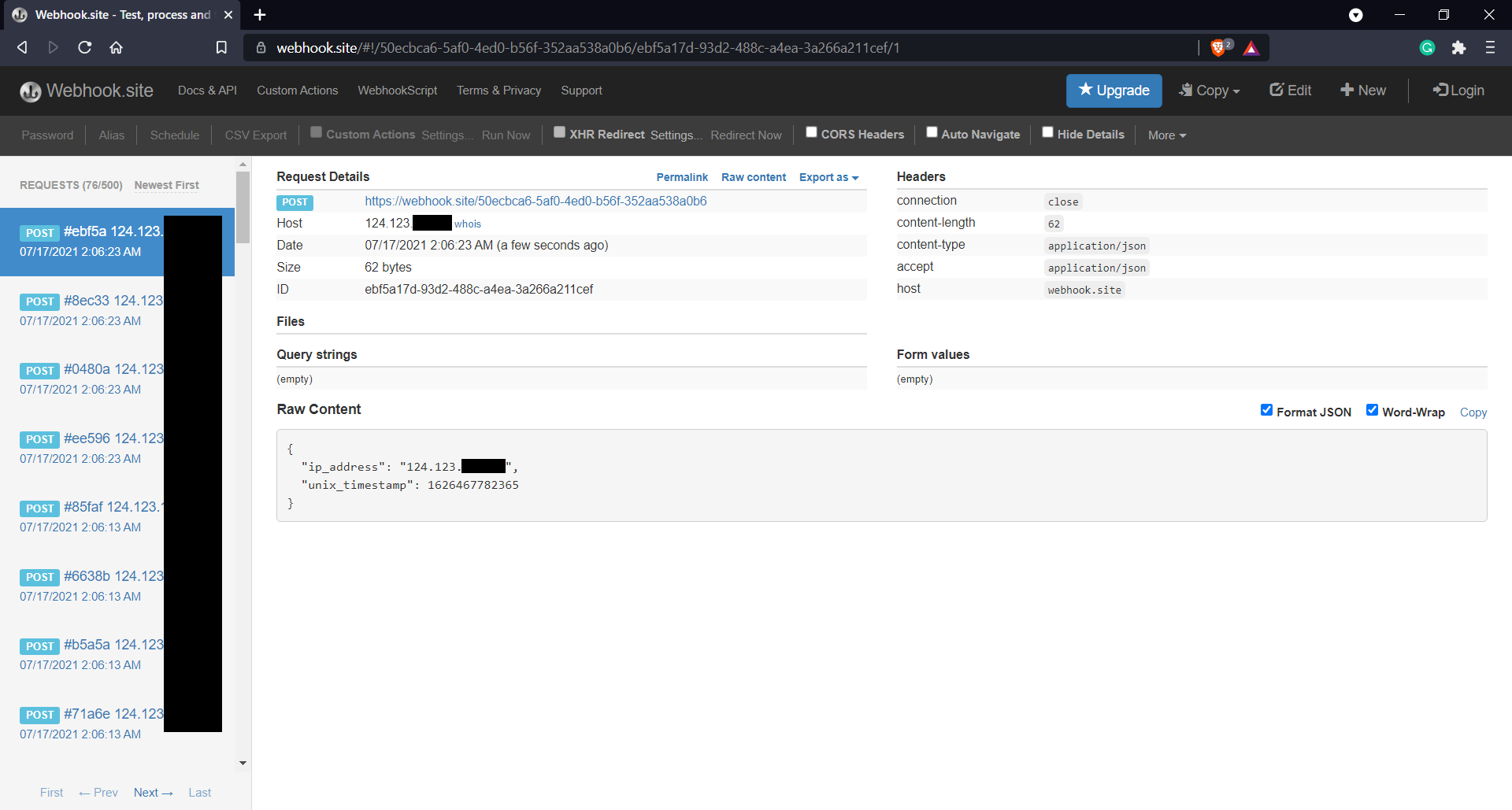Screen dimensions: 1512x810
Task: Open the extensions puzzle icon
Action: tap(1458, 47)
